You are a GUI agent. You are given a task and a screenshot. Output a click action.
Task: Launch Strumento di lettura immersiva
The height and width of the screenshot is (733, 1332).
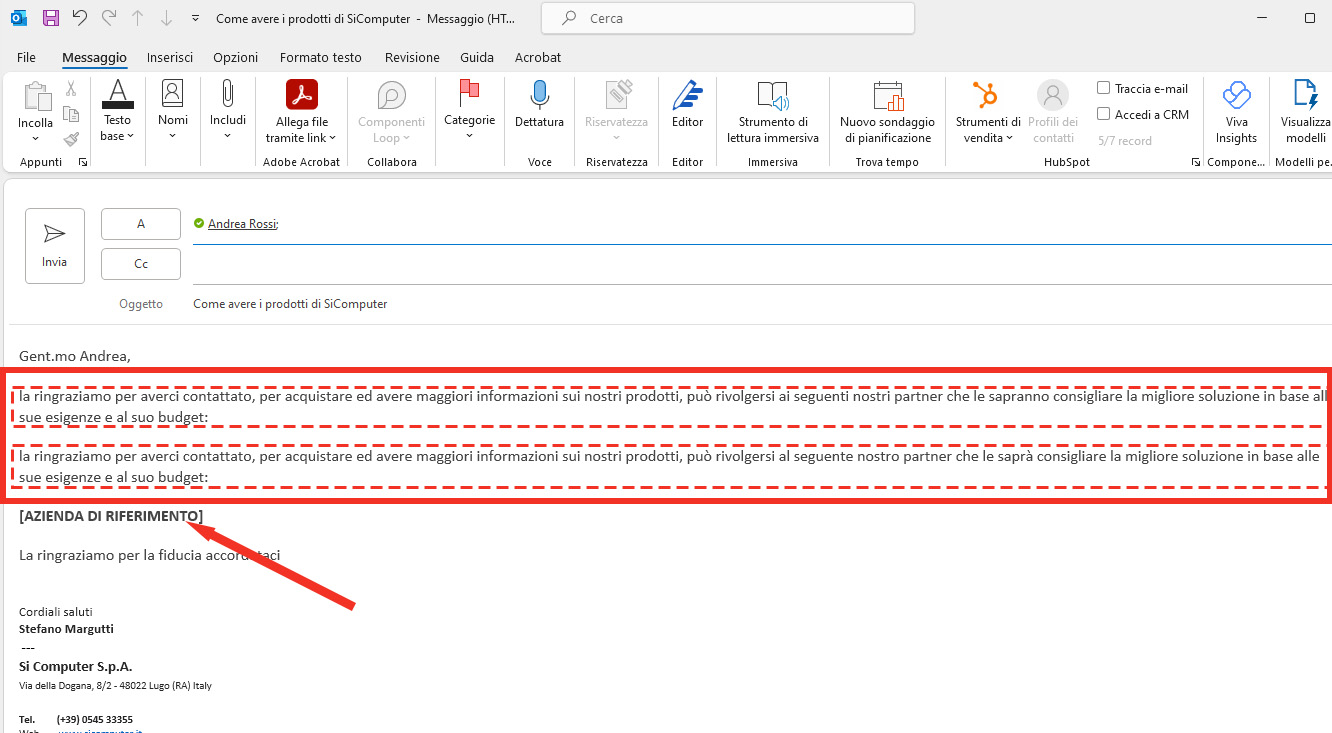772,112
